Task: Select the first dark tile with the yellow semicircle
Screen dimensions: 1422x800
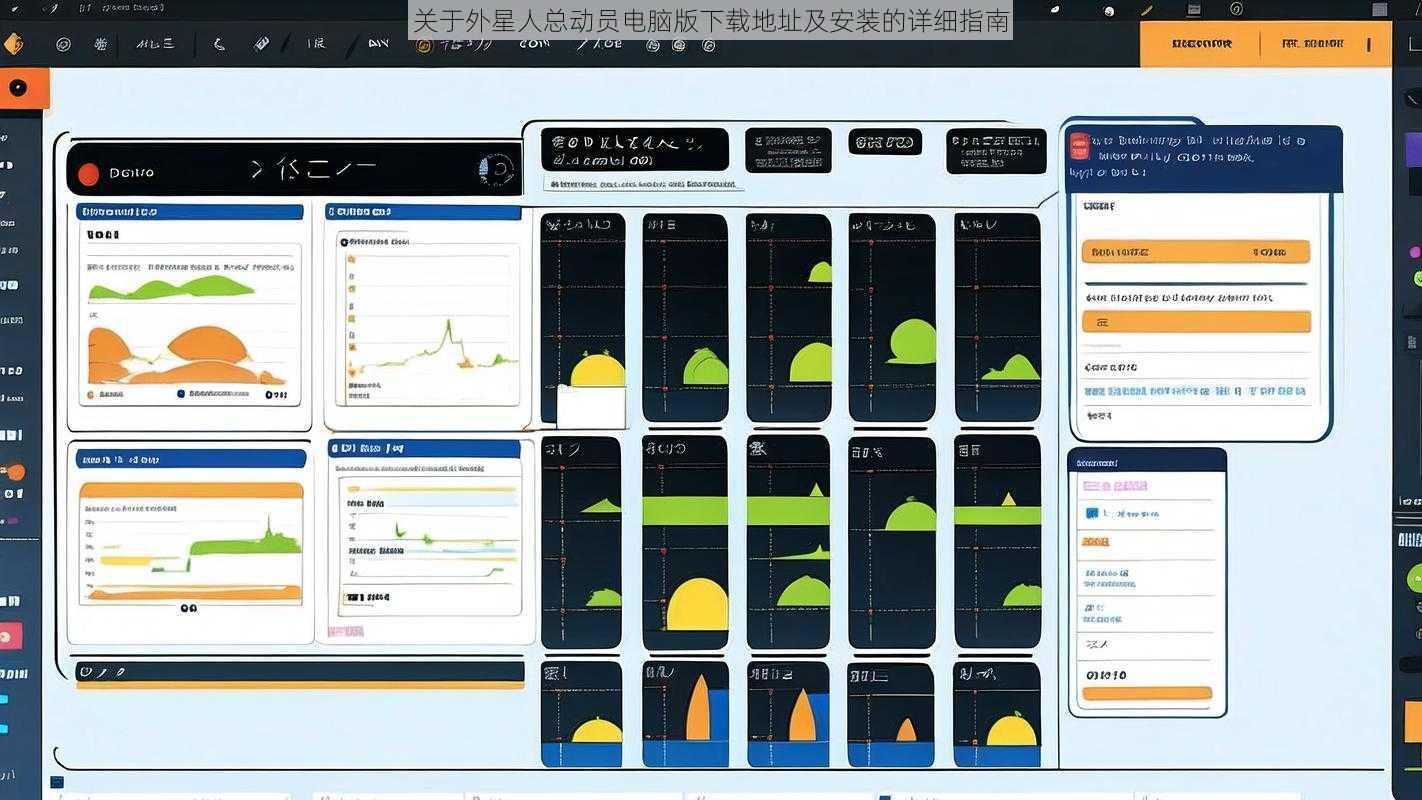Action: (x=583, y=317)
